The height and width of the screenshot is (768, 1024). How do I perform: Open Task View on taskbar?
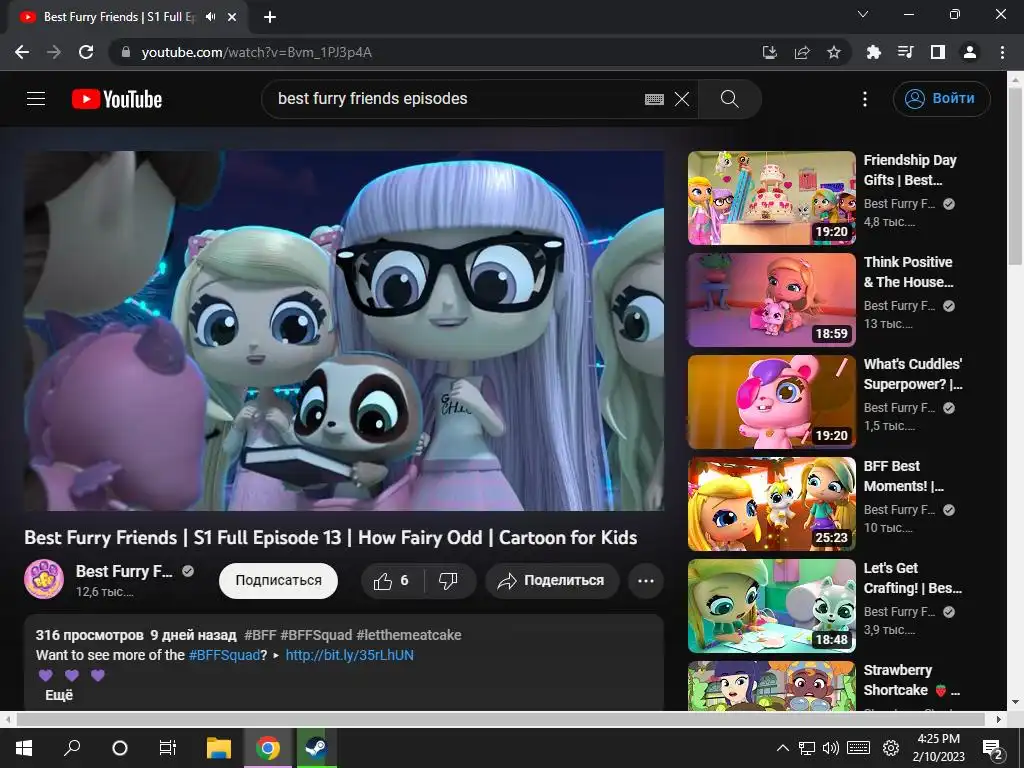click(x=168, y=748)
